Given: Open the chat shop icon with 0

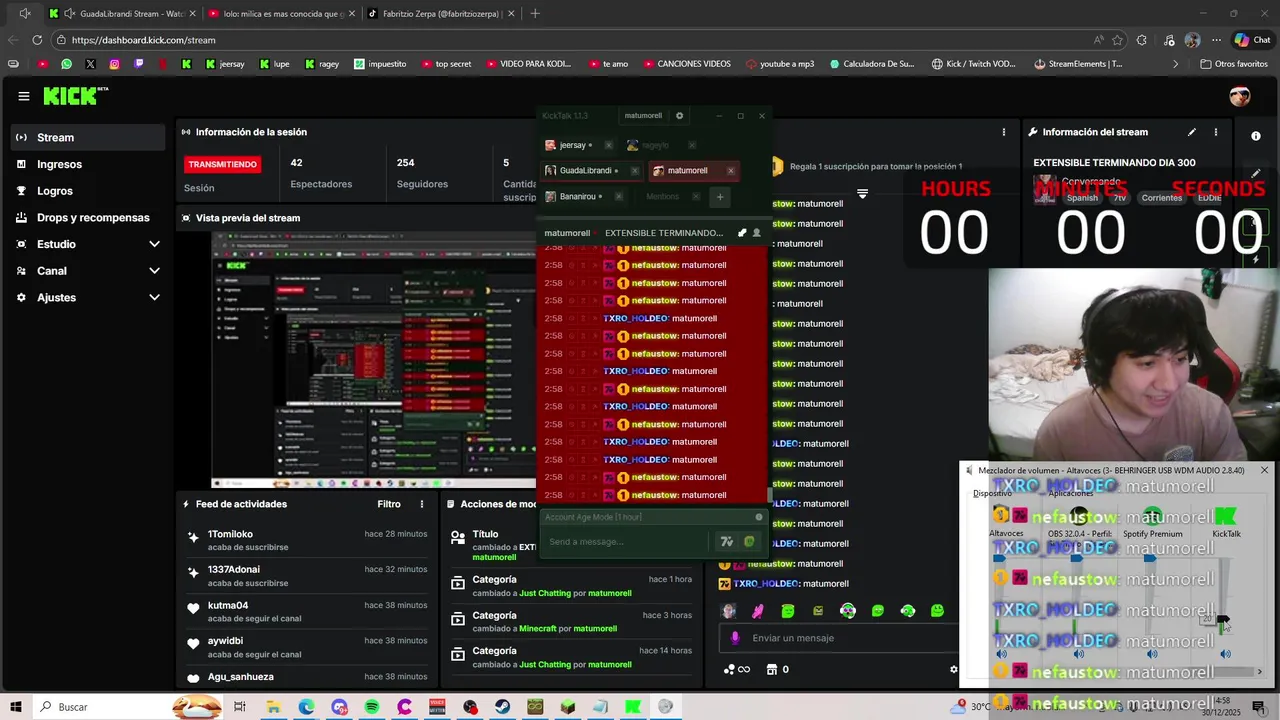Looking at the screenshot, I should coord(777,670).
